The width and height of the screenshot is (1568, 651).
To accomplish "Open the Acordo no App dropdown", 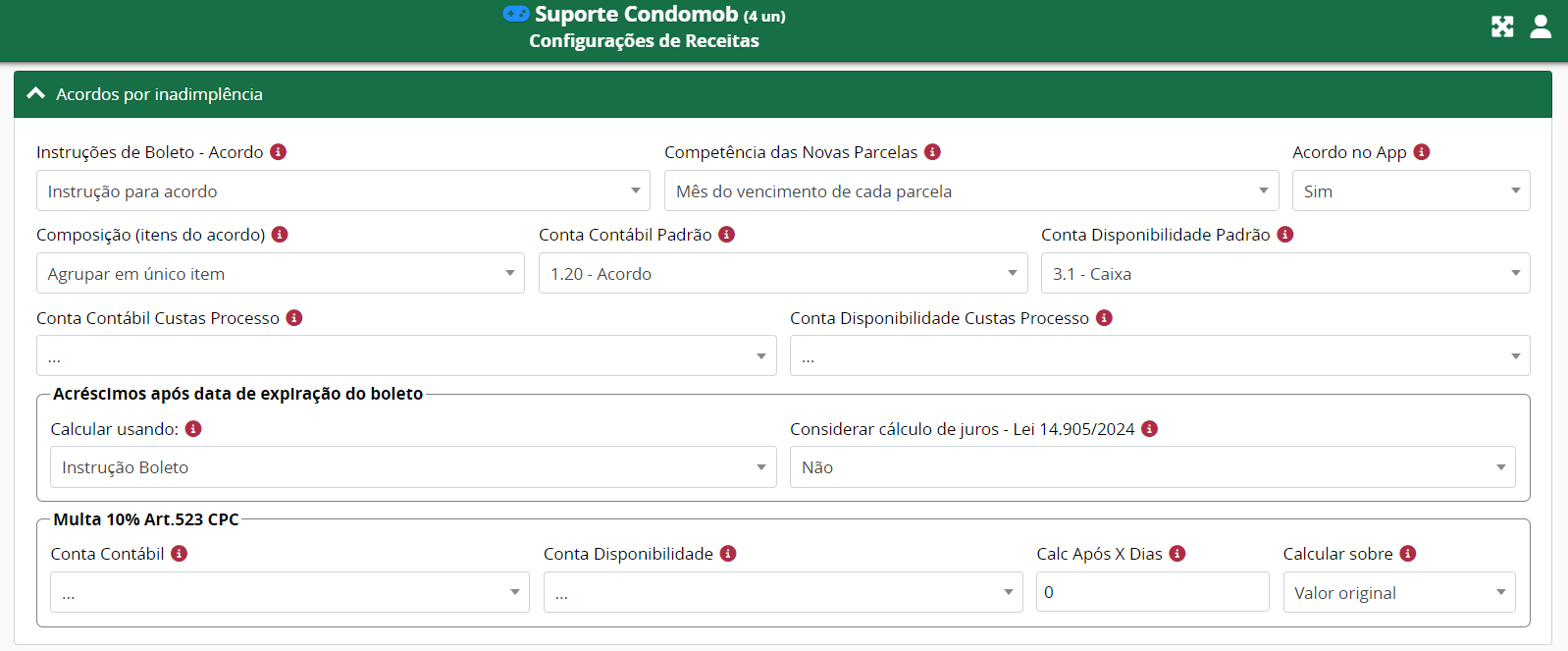I will pyautogui.click(x=1410, y=191).
